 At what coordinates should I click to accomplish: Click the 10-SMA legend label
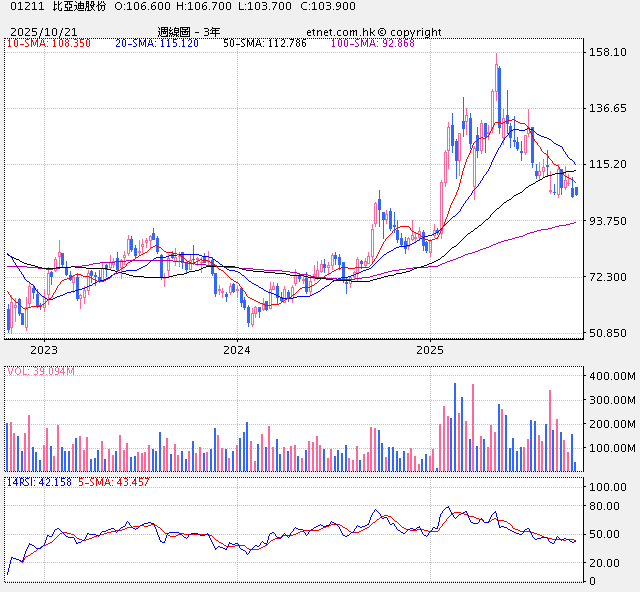(48, 44)
